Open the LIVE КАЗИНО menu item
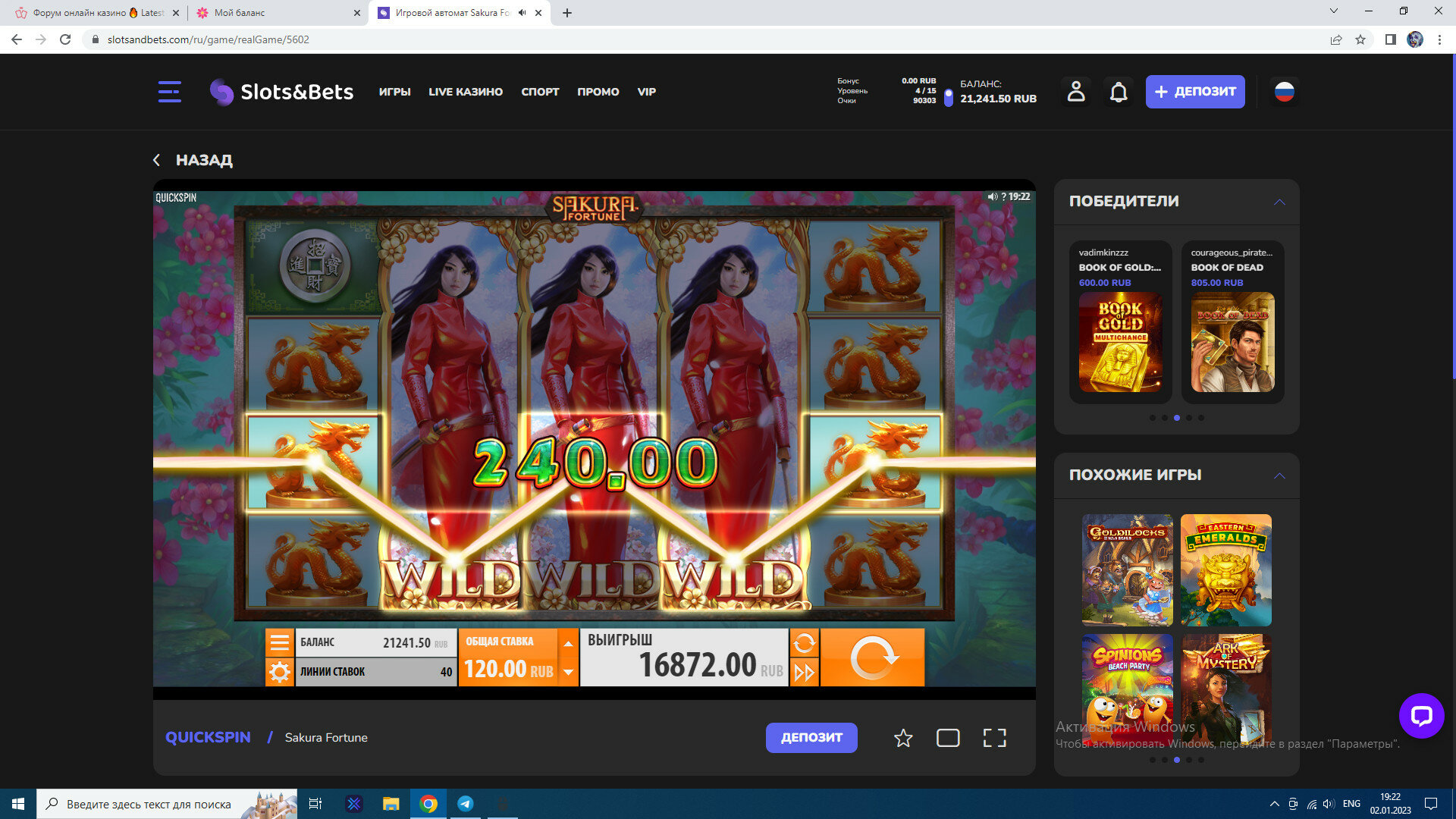 pyautogui.click(x=465, y=92)
